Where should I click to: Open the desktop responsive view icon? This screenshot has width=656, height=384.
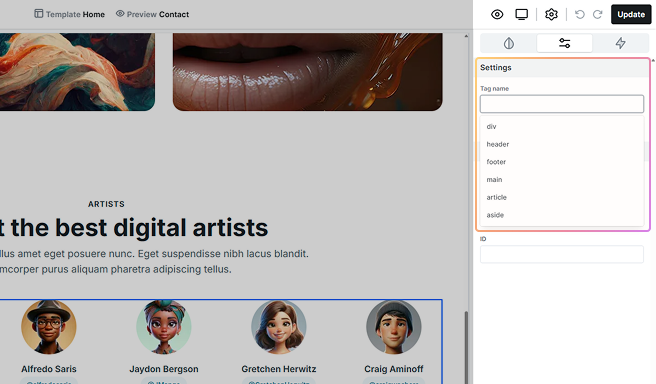tap(522, 15)
